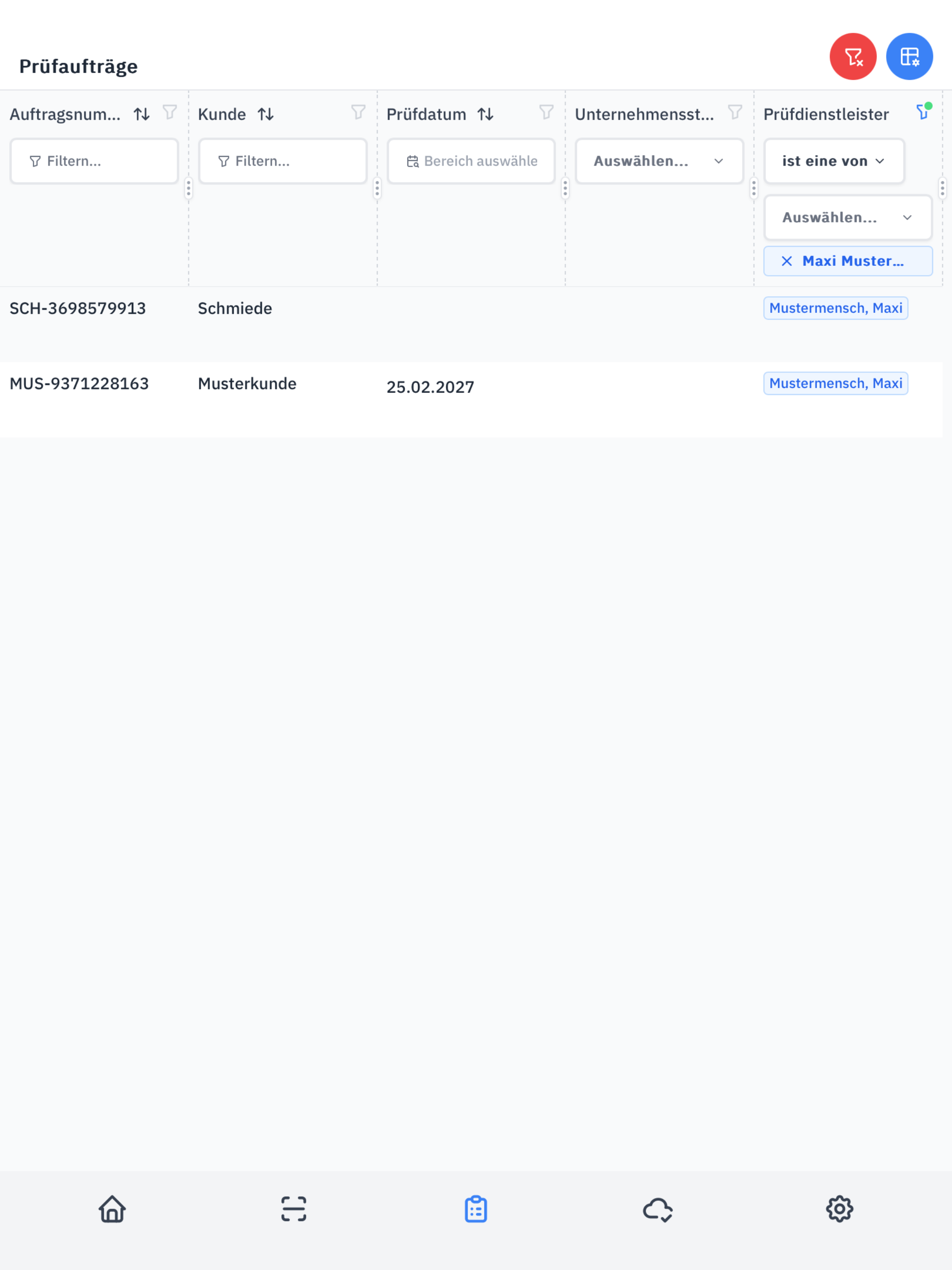Select customer cell Musterkunde
Screen dimensions: 952x1270
click(x=247, y=383)
